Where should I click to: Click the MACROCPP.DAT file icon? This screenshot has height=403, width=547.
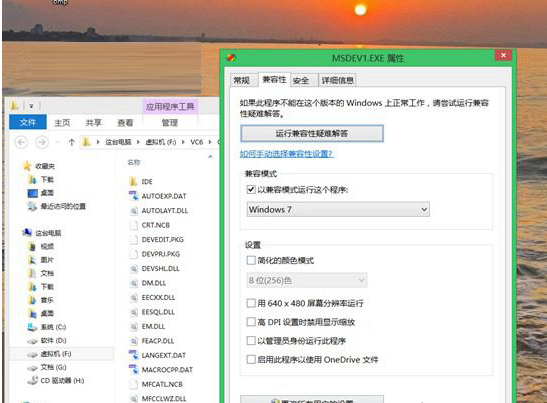[x=134, y=370]
